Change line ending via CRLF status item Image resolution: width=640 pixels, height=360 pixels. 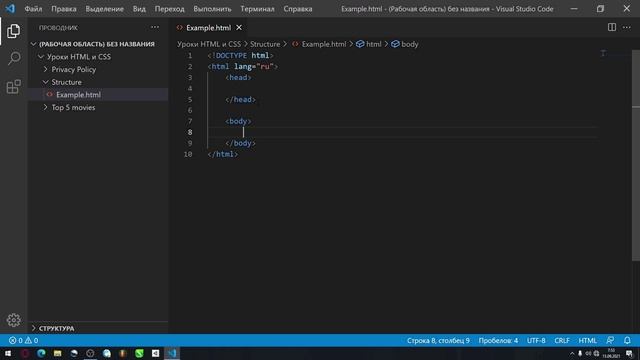pyautogui.click(x=562, y=340)
